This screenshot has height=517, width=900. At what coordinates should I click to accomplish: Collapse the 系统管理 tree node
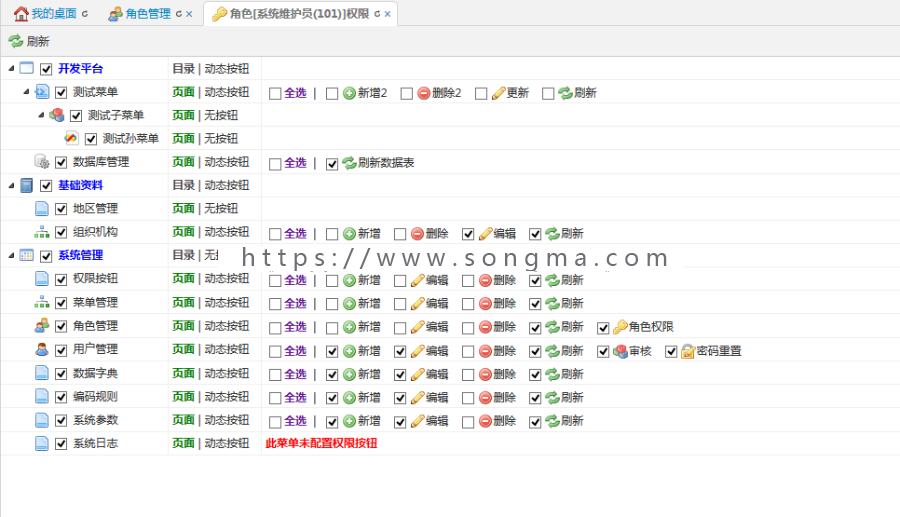[11, 255]
